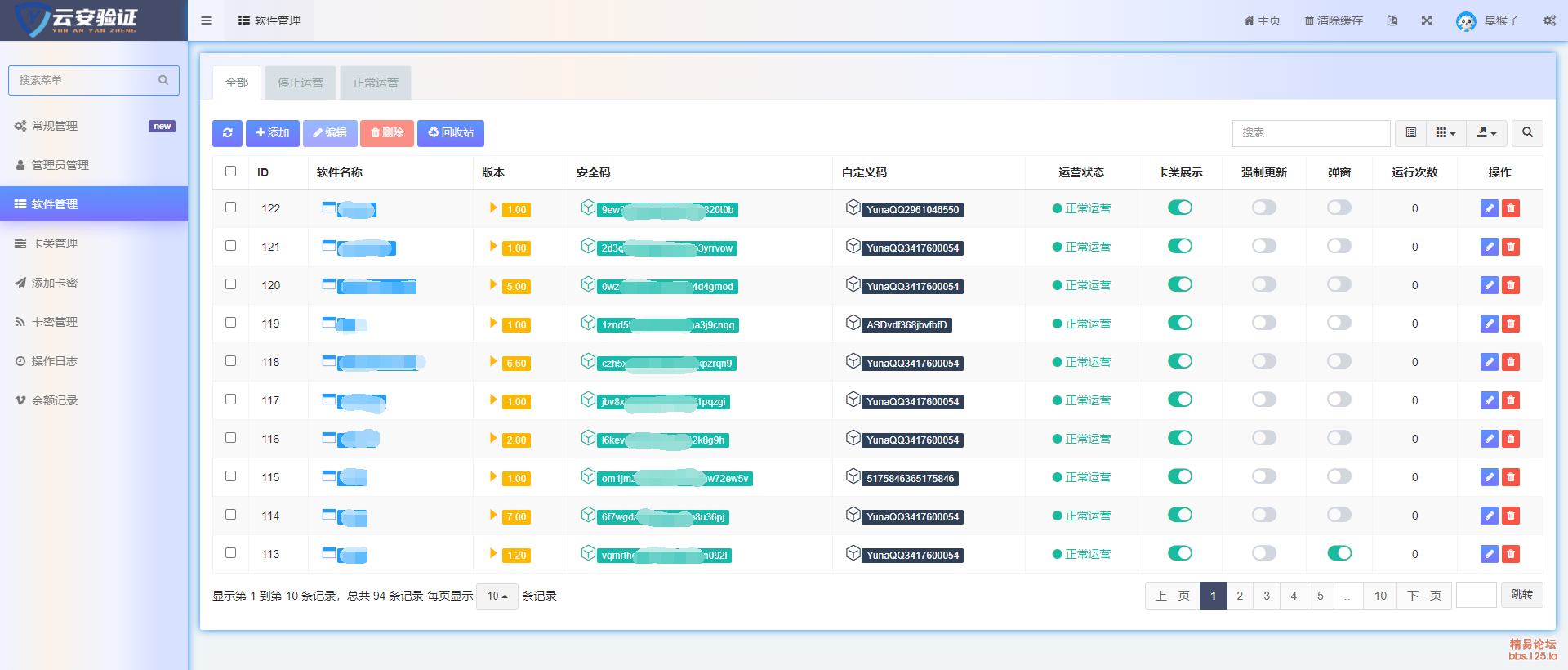
Task: Toggle the table card view icon
Action: 1410,132
